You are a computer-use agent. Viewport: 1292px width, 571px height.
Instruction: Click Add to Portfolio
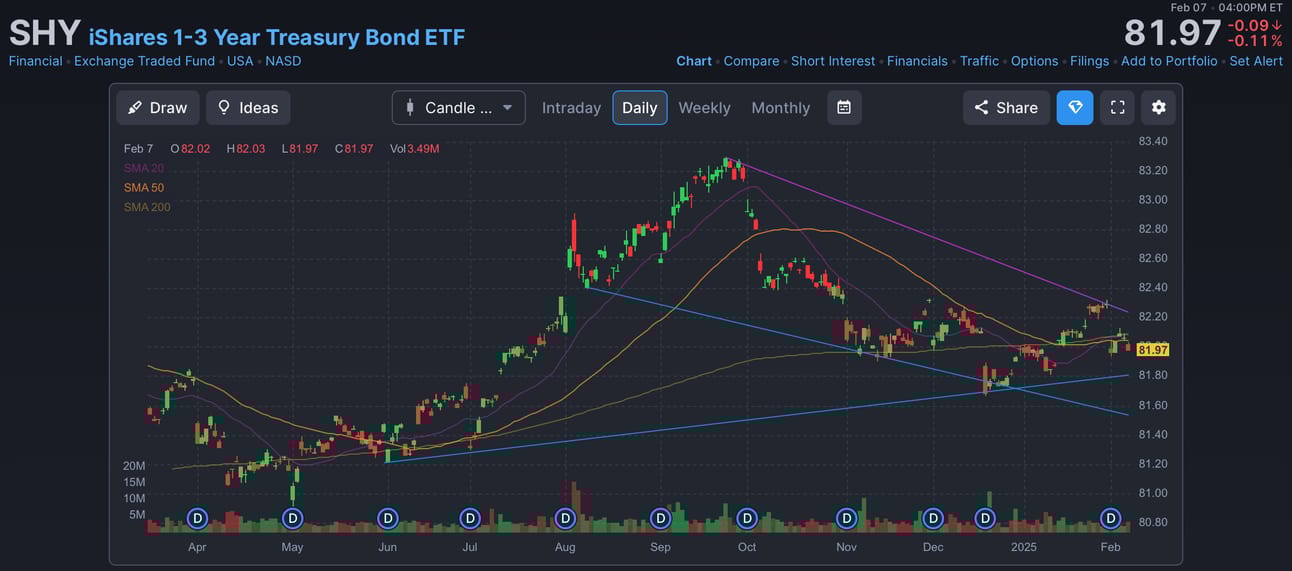pyautogui.click(x=1169, y=61)
